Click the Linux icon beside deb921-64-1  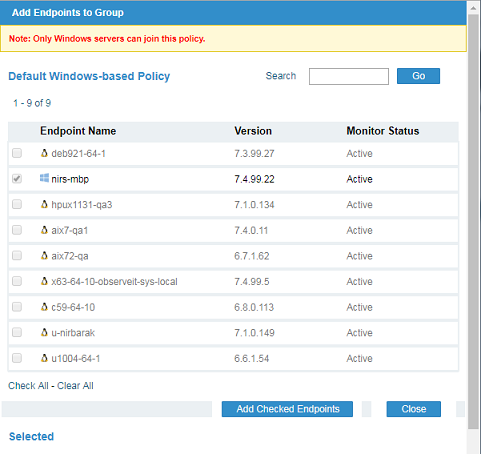44,153
